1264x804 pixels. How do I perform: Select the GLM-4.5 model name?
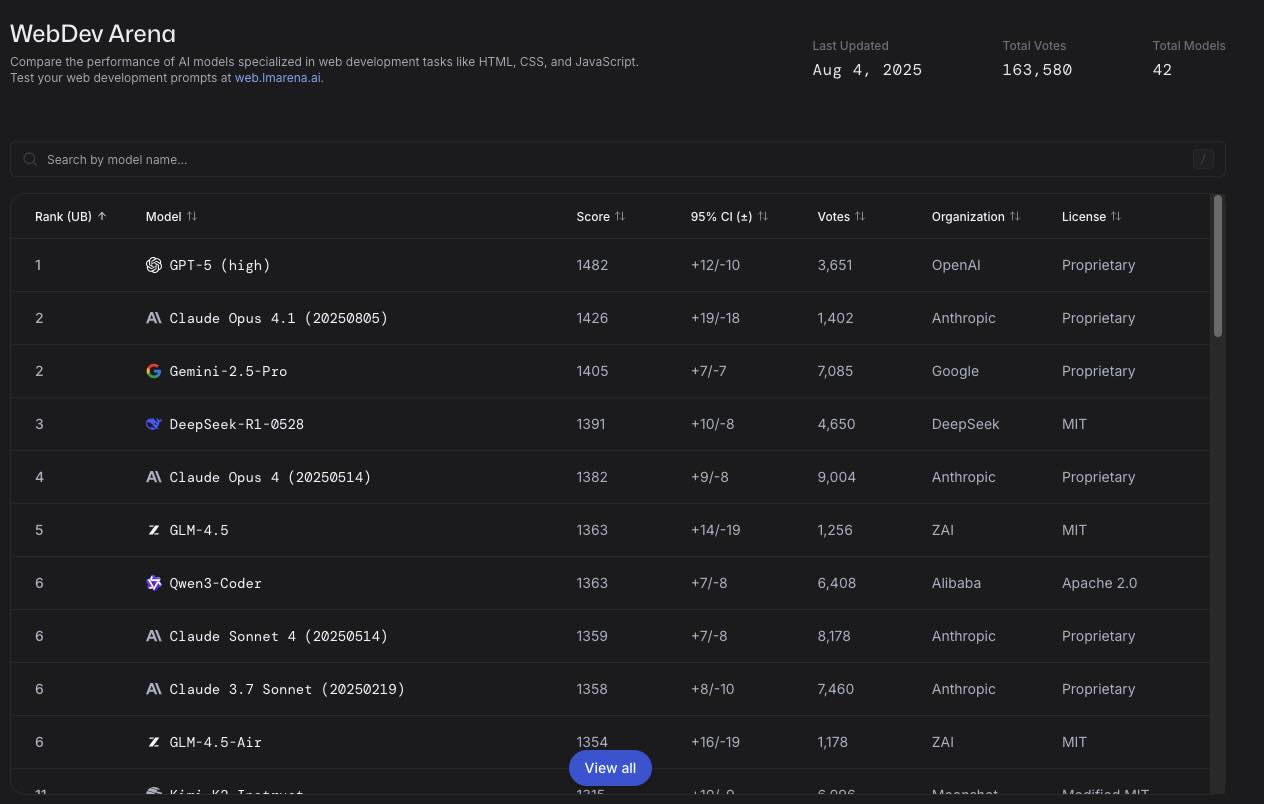199,530
